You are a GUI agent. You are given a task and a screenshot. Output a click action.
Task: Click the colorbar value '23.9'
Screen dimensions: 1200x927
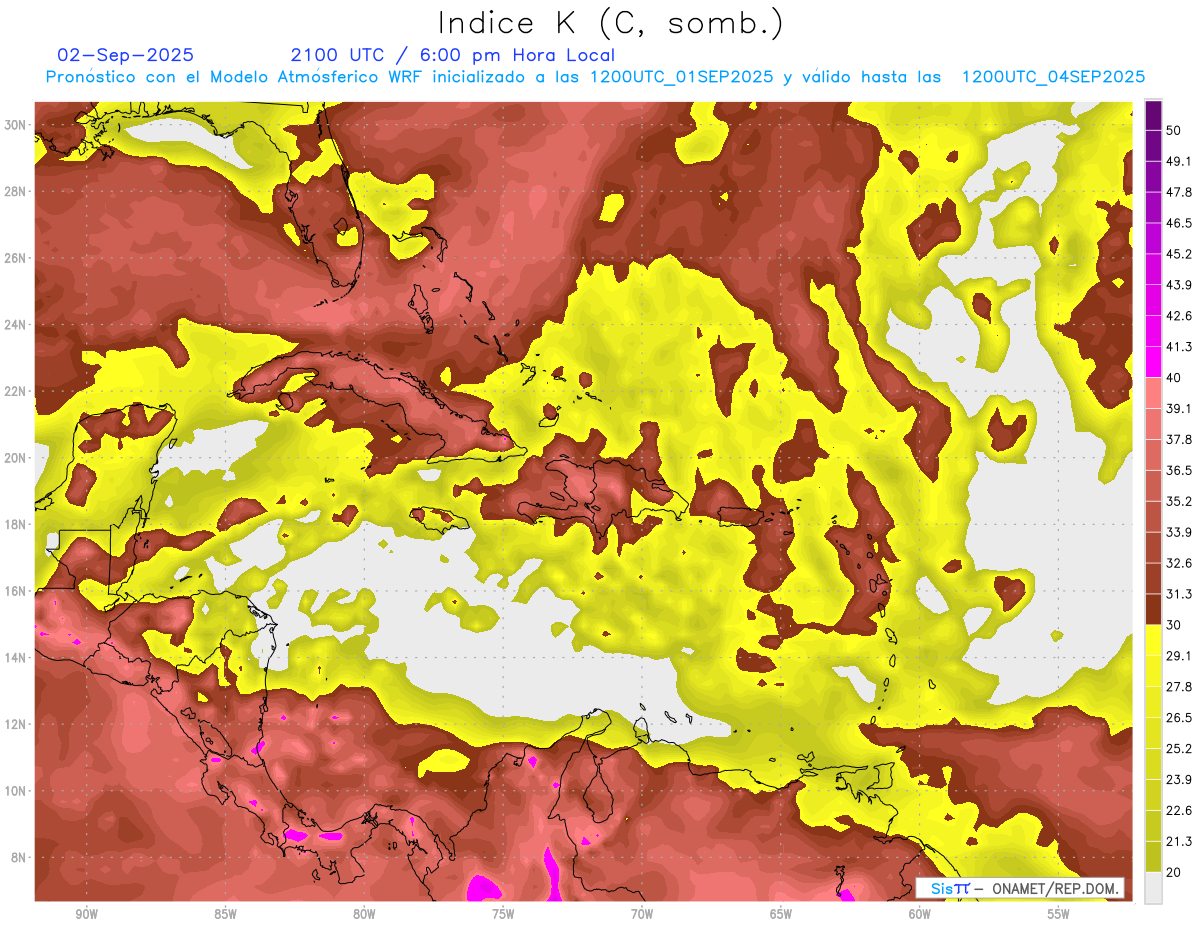[x=1179, y=780]
